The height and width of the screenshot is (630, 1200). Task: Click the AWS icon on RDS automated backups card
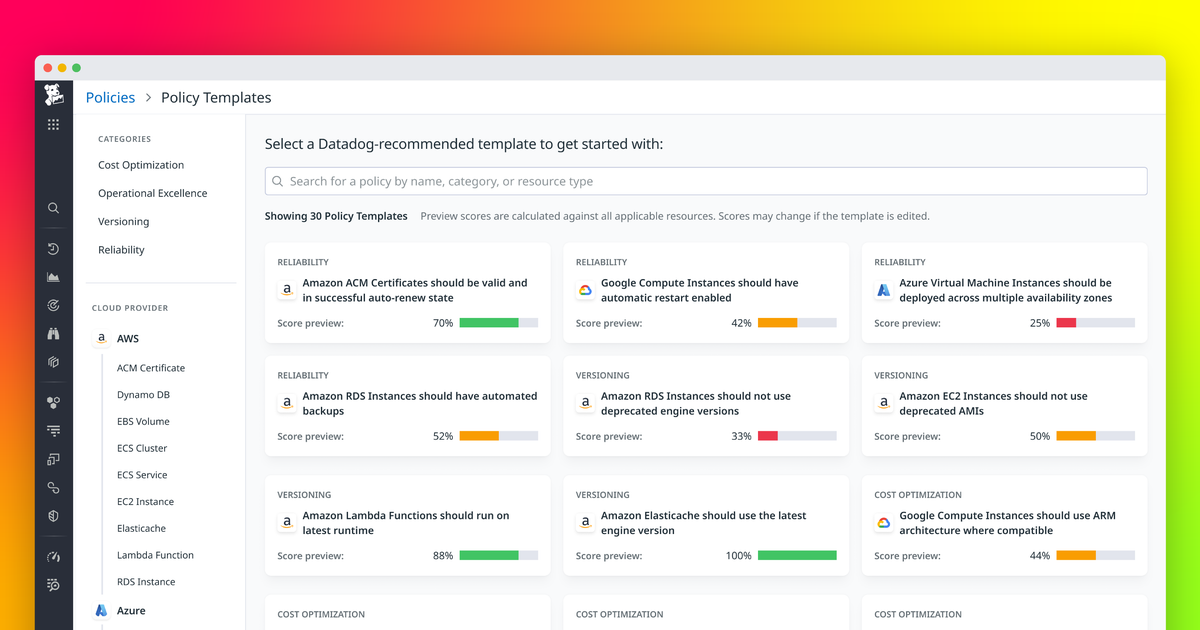[287, 404]
